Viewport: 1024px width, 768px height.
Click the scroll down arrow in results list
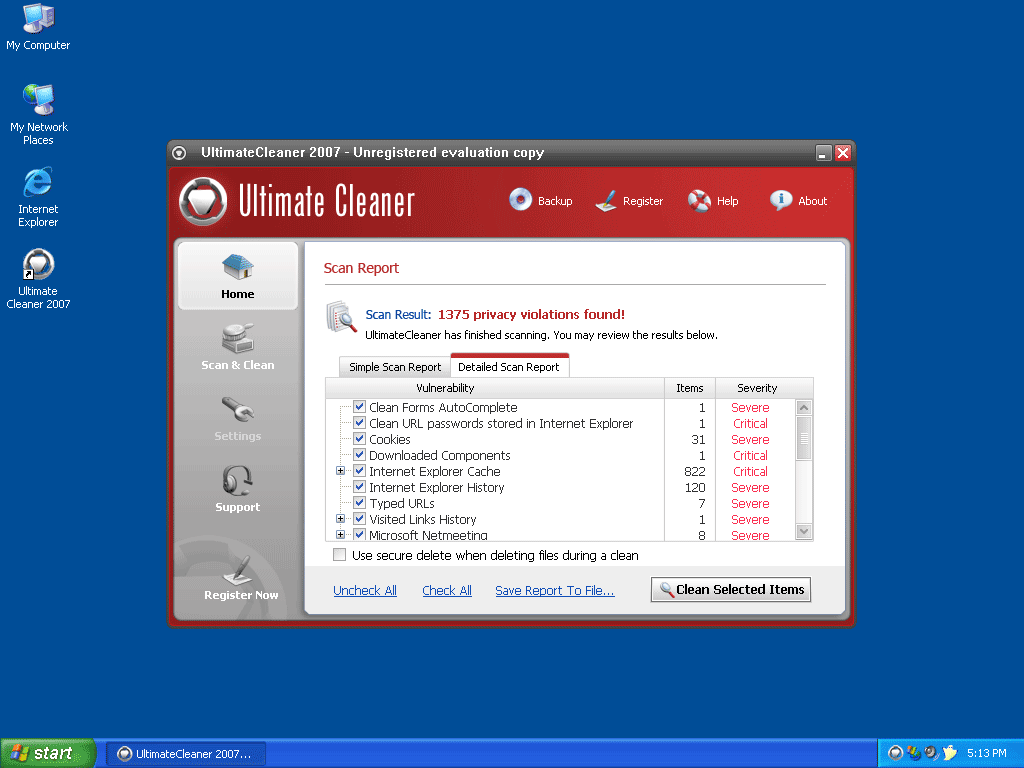click(803, 532)
